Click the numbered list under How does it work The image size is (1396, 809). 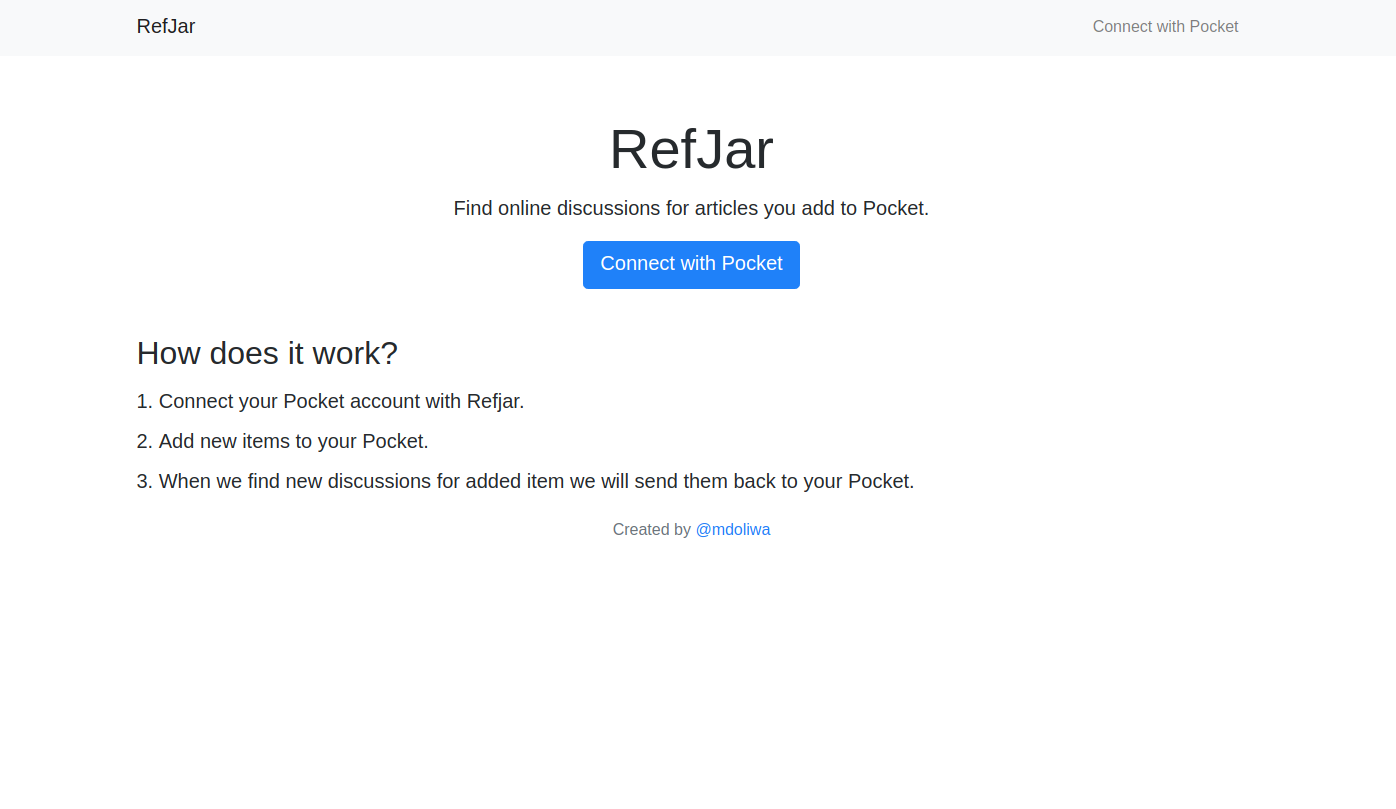(525, 441)
